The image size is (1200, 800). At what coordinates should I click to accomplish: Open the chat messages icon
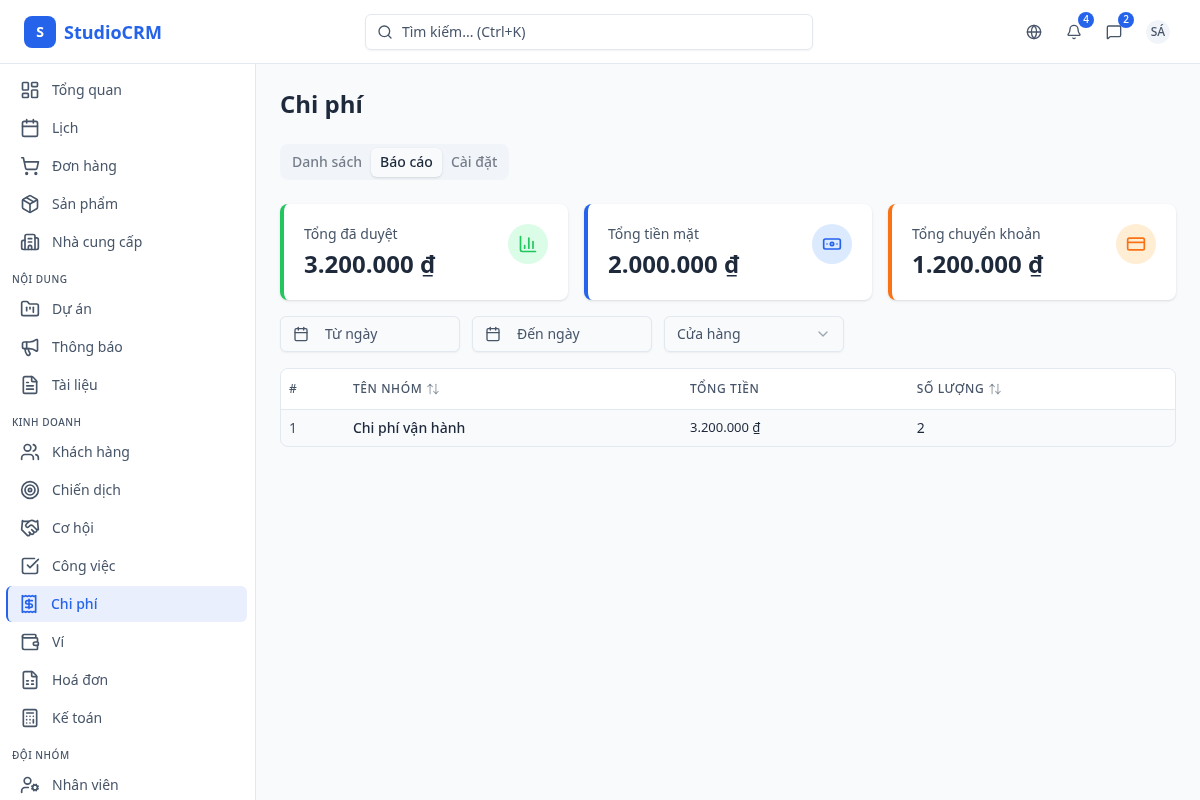click(x=1114, y=32)
